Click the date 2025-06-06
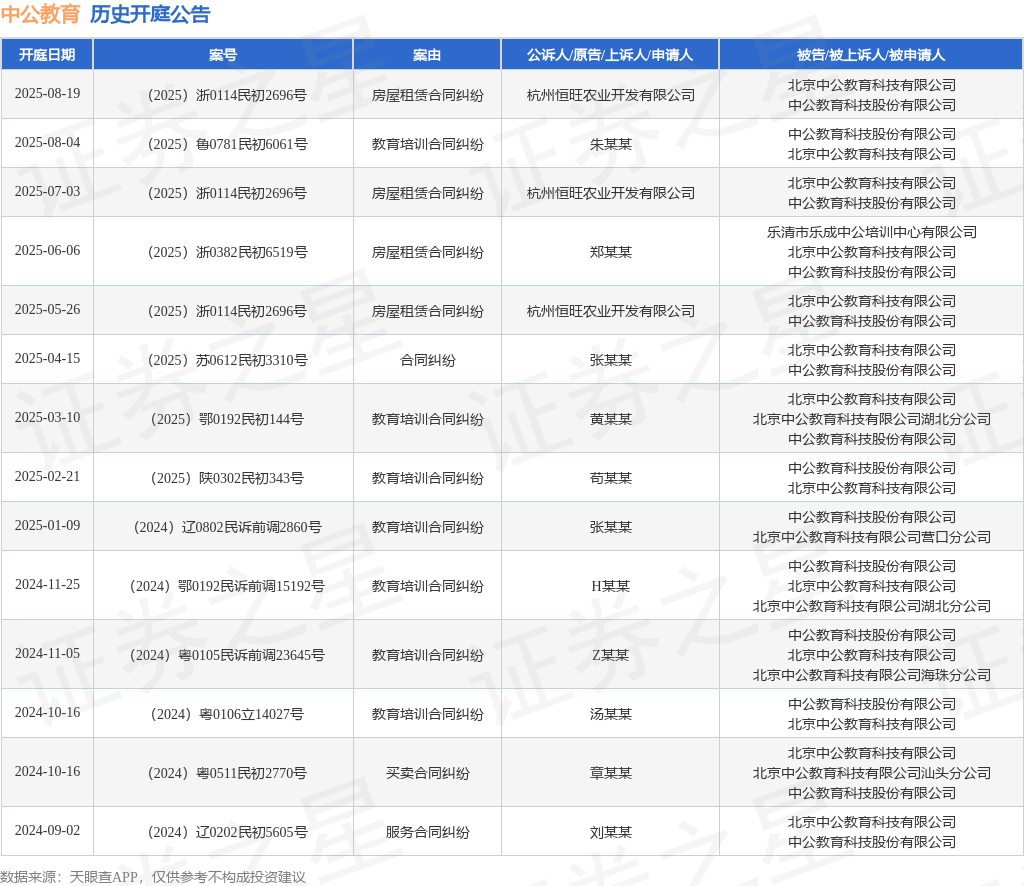 pyautogui.click(x=47, y=250)
